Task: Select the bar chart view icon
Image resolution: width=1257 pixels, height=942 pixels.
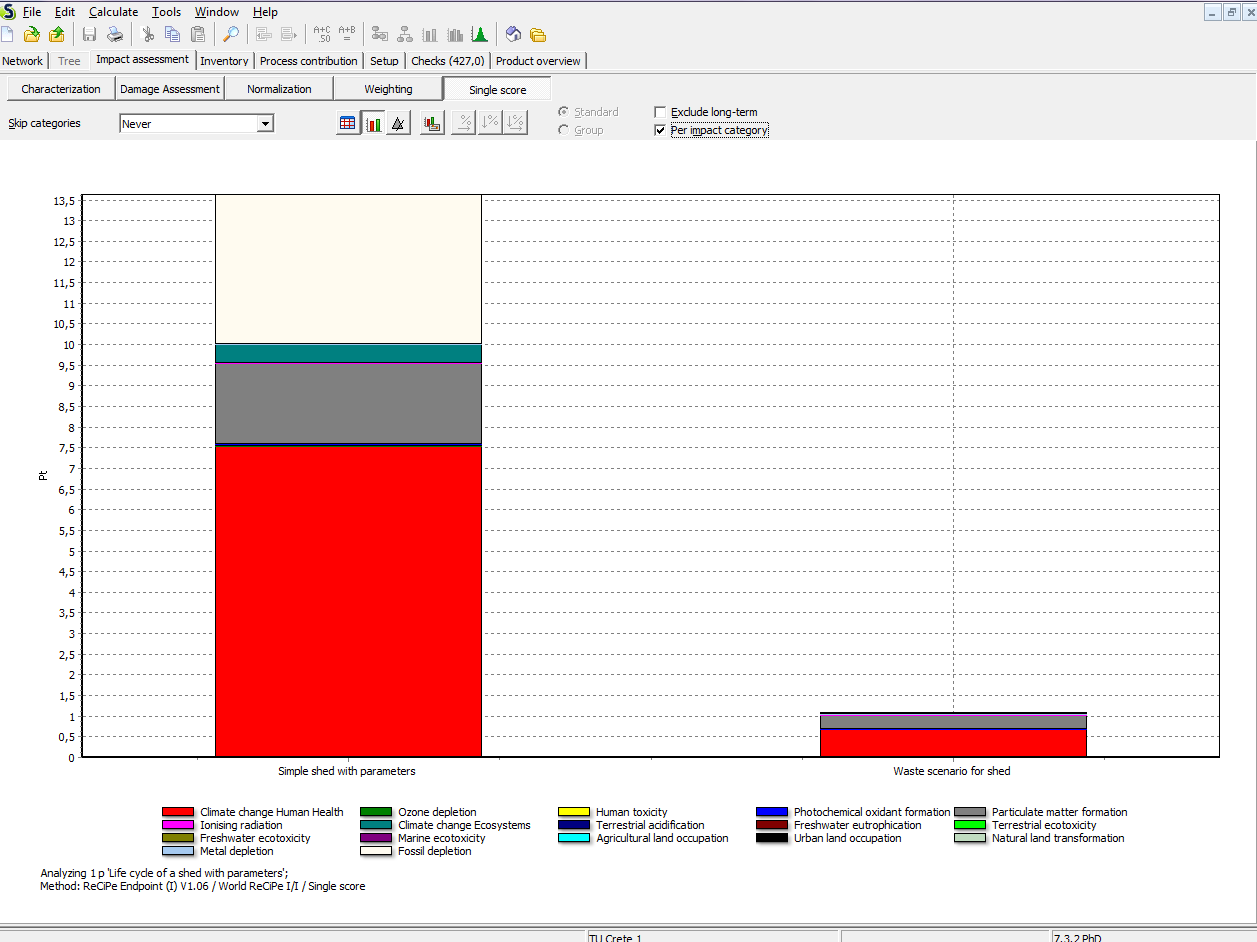Action: pyautogui.click(x=373, y=124)
